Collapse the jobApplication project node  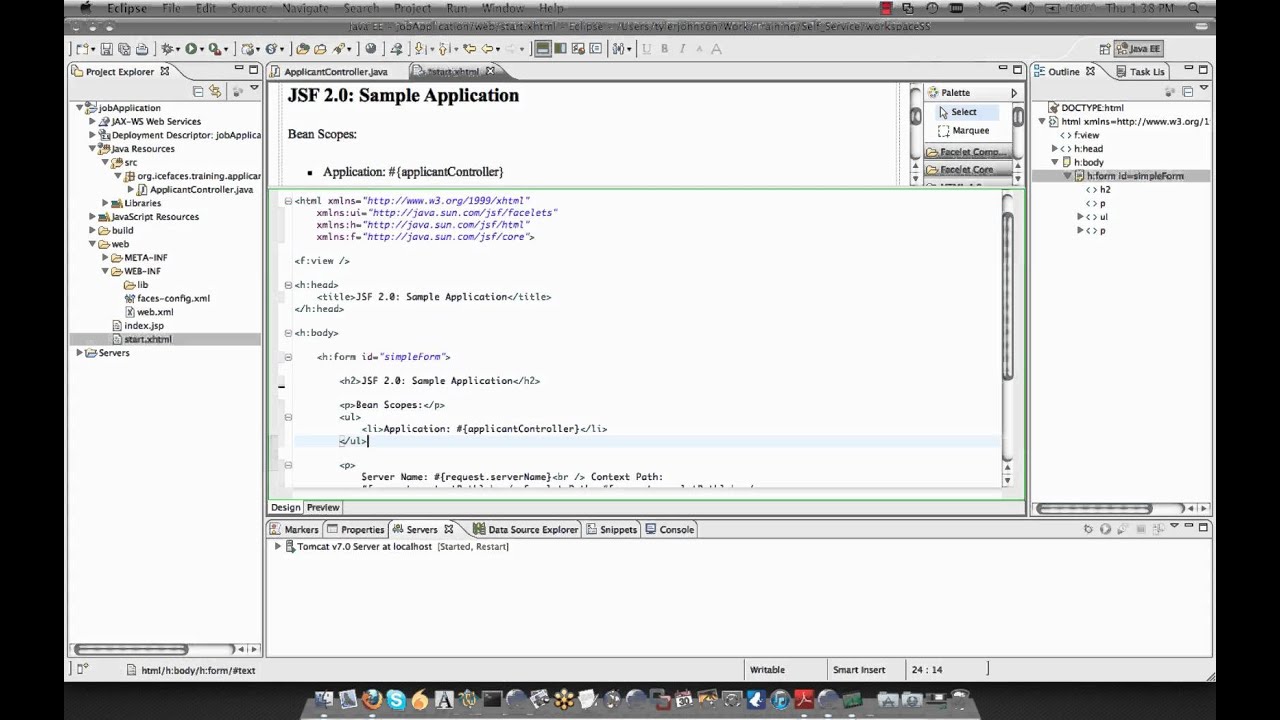pos(80,108)
